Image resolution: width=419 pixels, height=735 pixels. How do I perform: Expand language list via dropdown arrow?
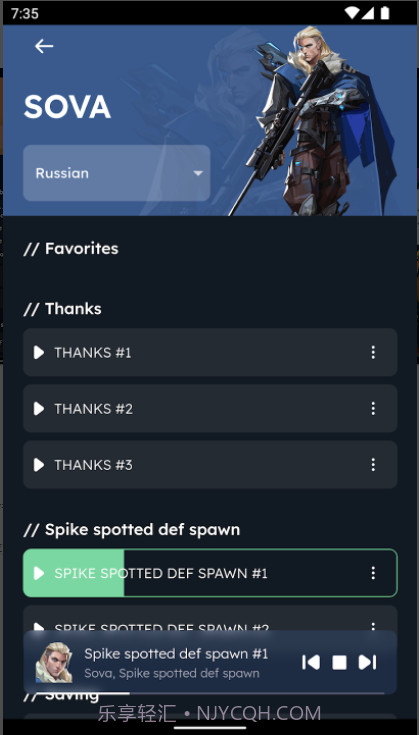198,173
